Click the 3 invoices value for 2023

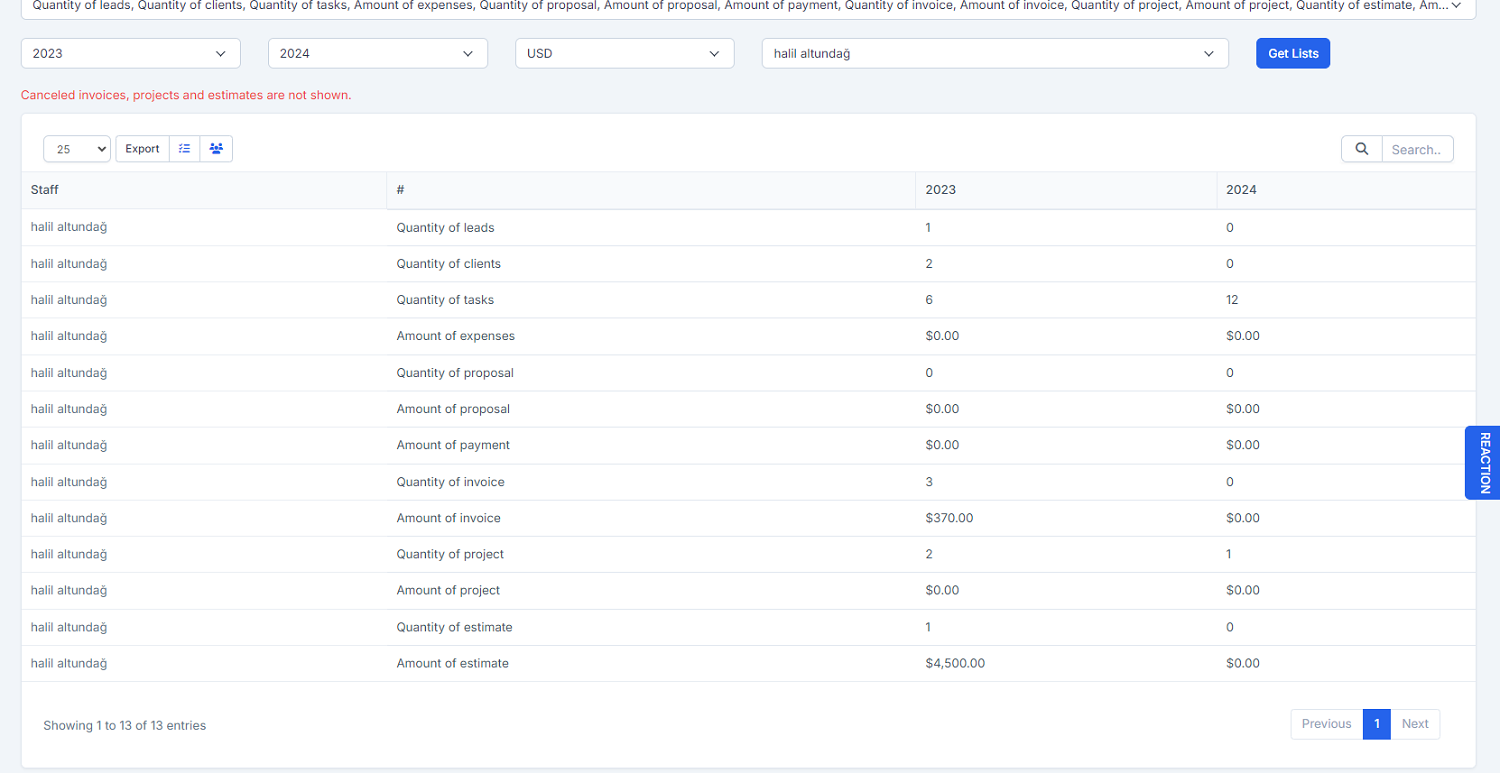[x=929, y=482]
